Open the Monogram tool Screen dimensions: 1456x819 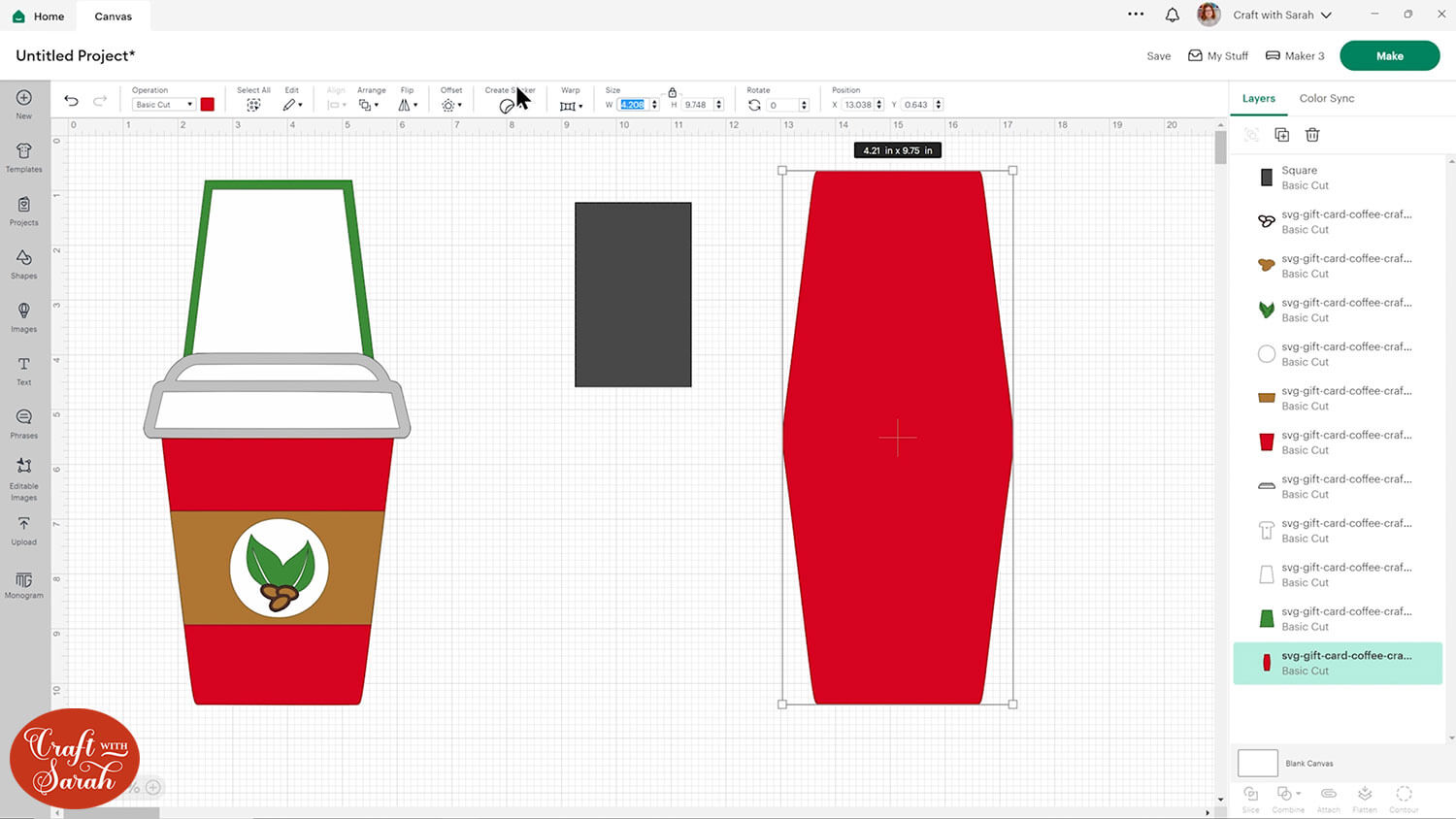coord(24,584)
